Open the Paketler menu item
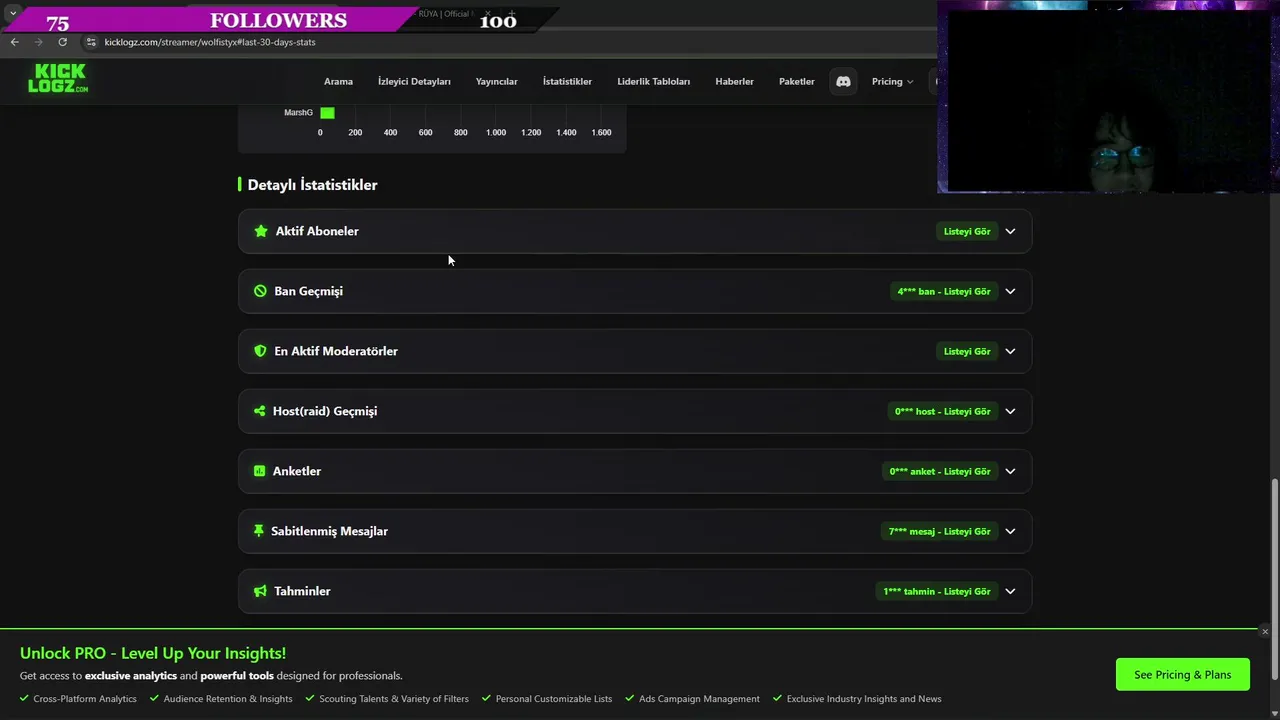This screenshot has height=720, width=1280. click(x=796, y=81)
